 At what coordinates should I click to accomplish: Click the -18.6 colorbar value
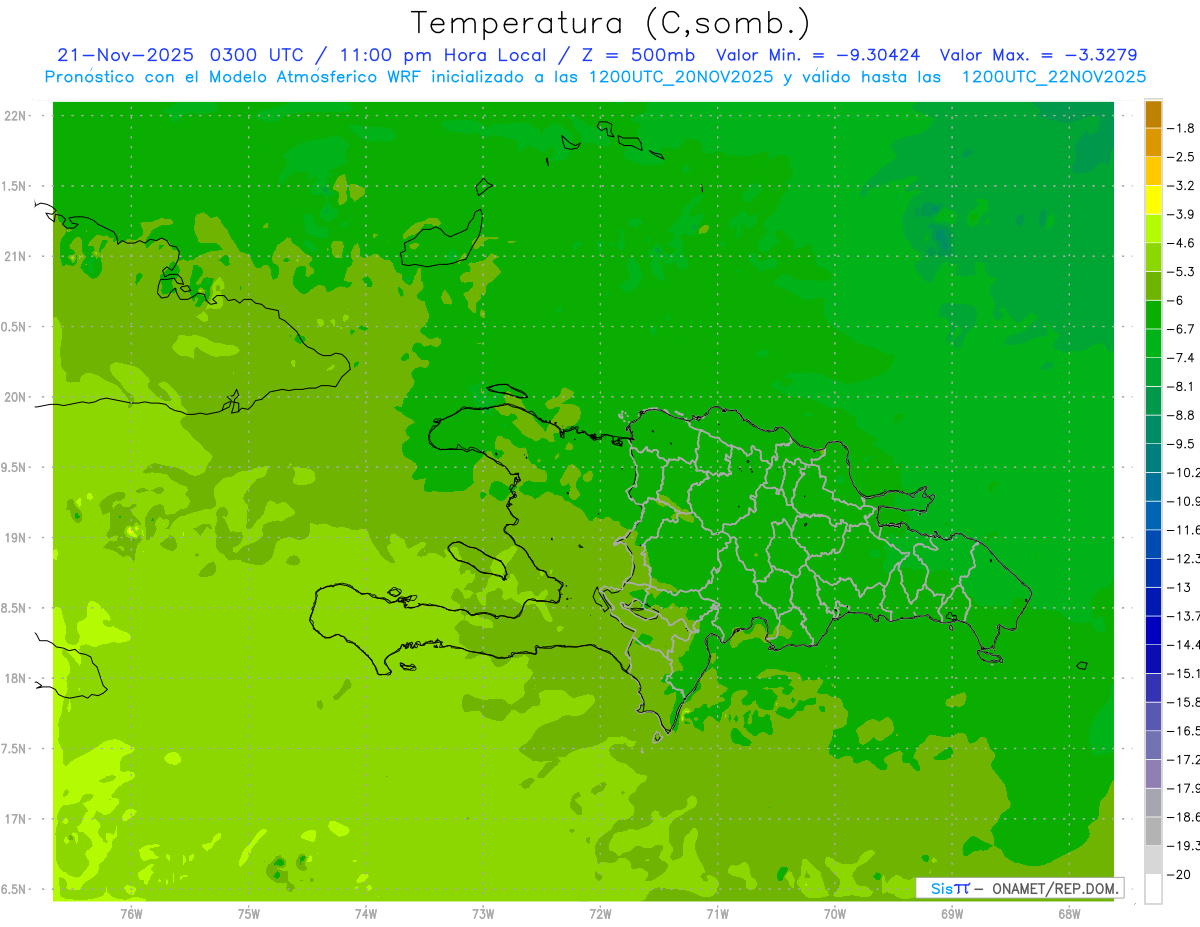[x=1184, y=817]
